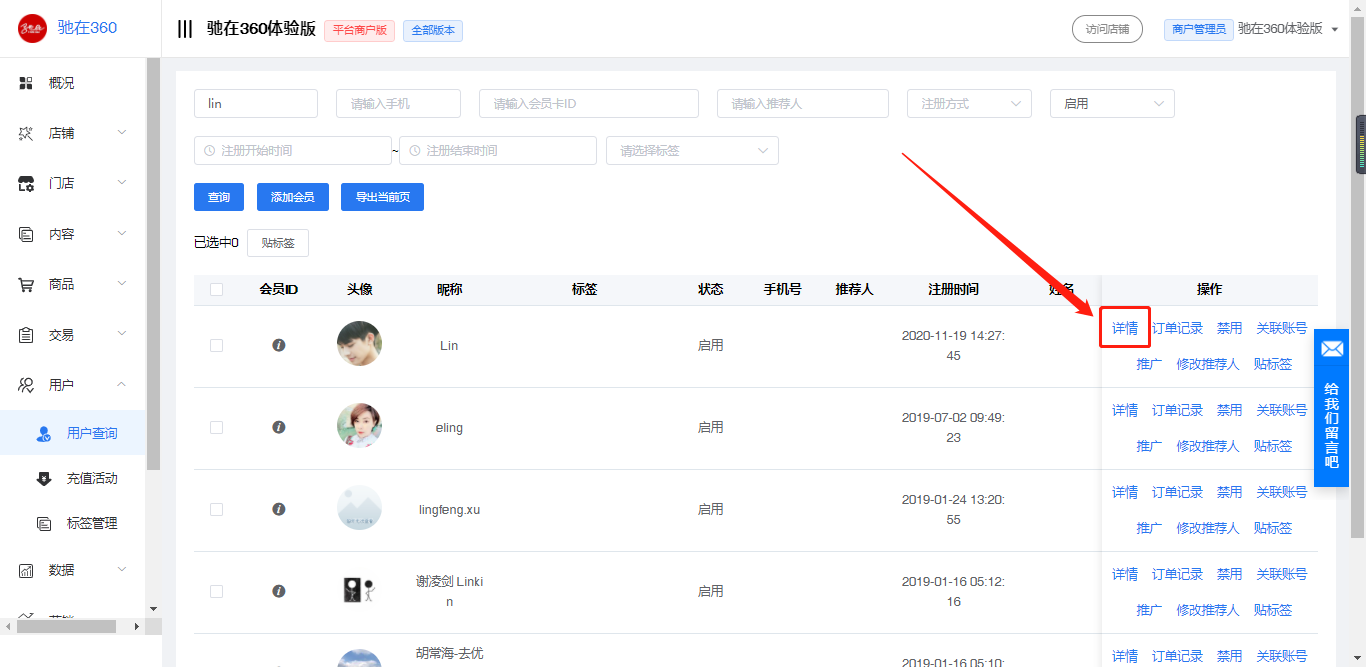Click the 贴标签 button beside 已选中0
The image size is (1366, 667).
pyautogui.click(x=278, y=243)
